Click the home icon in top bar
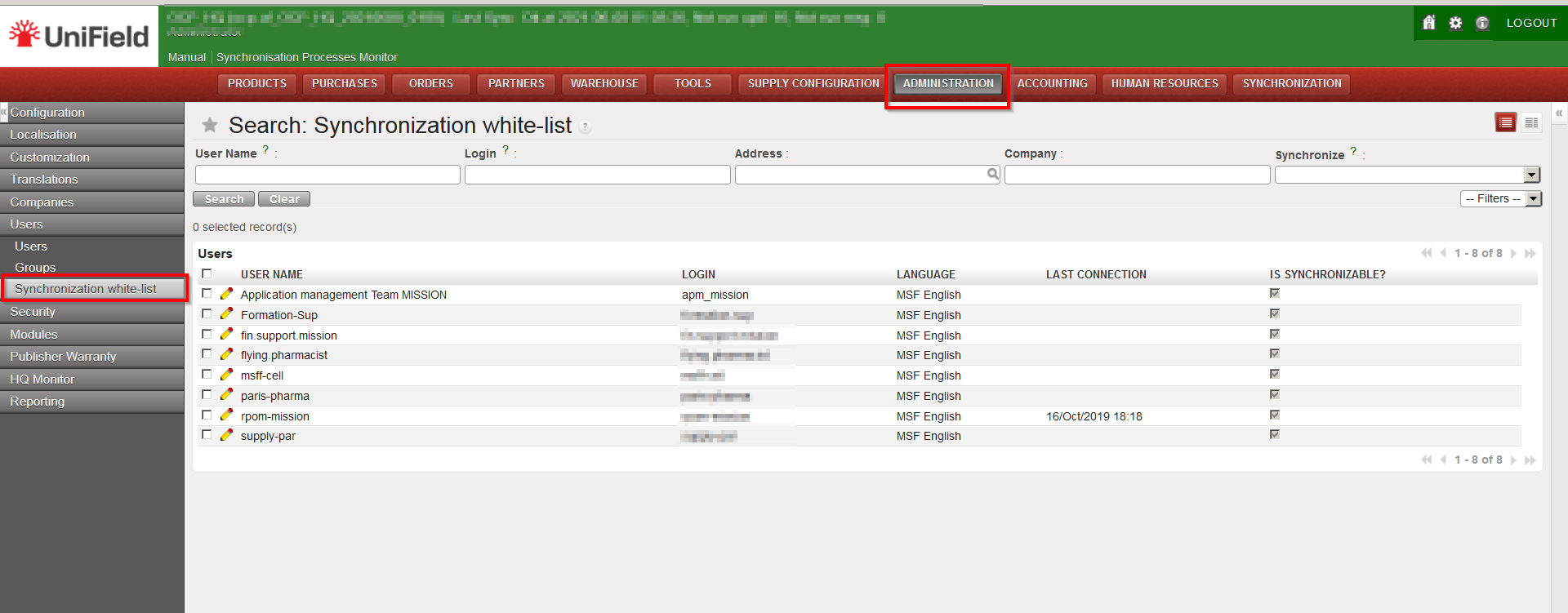 (x=1429, y=23)
